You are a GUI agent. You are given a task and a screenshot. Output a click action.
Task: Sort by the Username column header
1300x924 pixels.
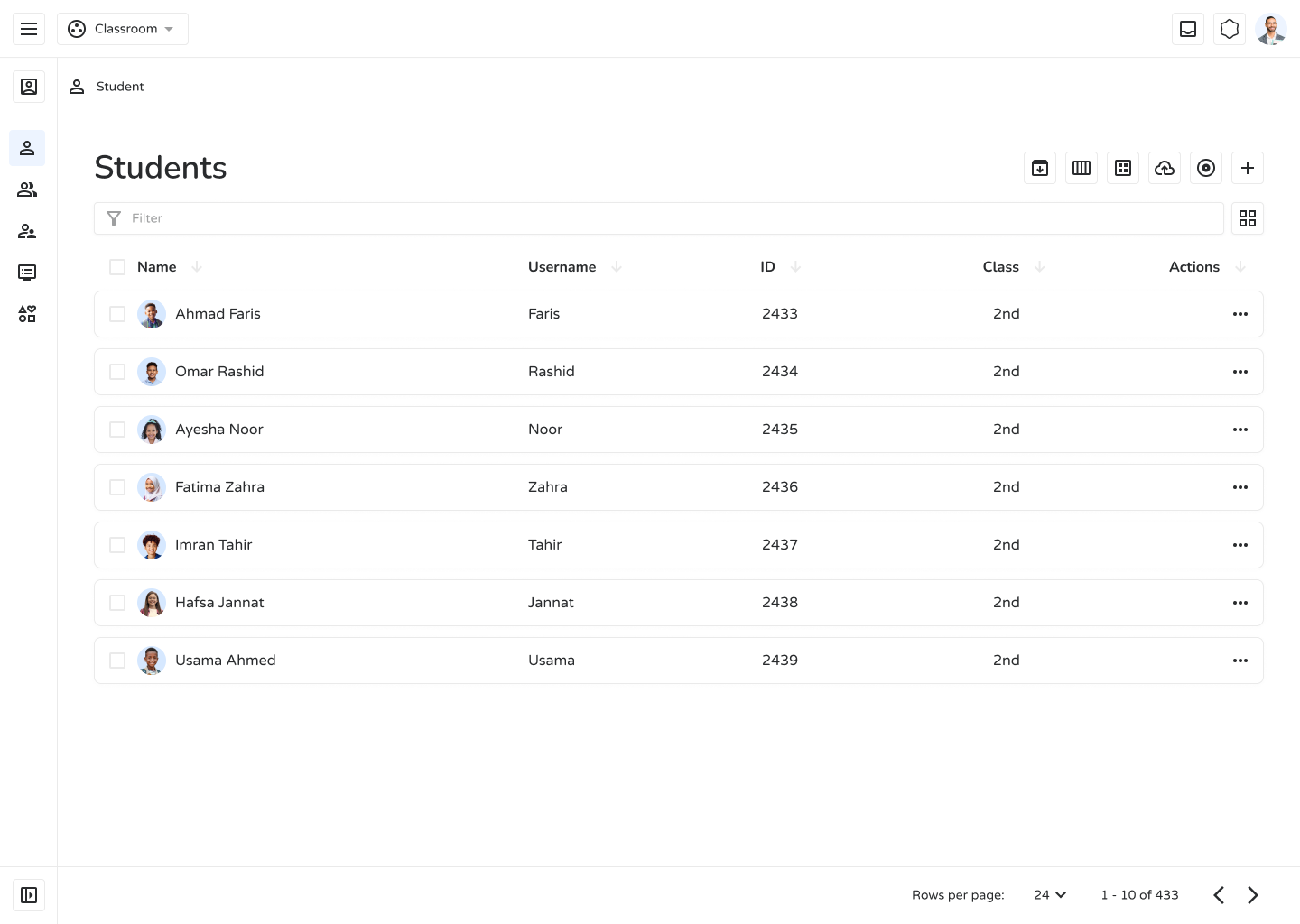[562, 267]
